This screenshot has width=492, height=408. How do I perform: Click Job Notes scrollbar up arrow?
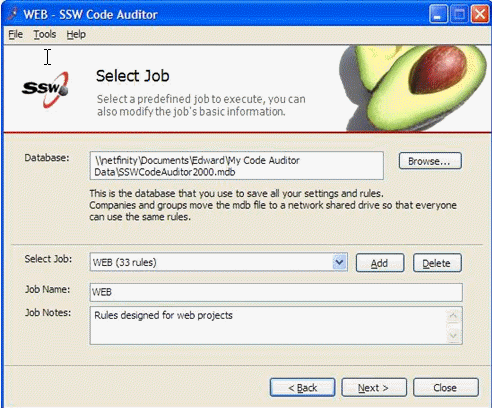click(453, 316)
